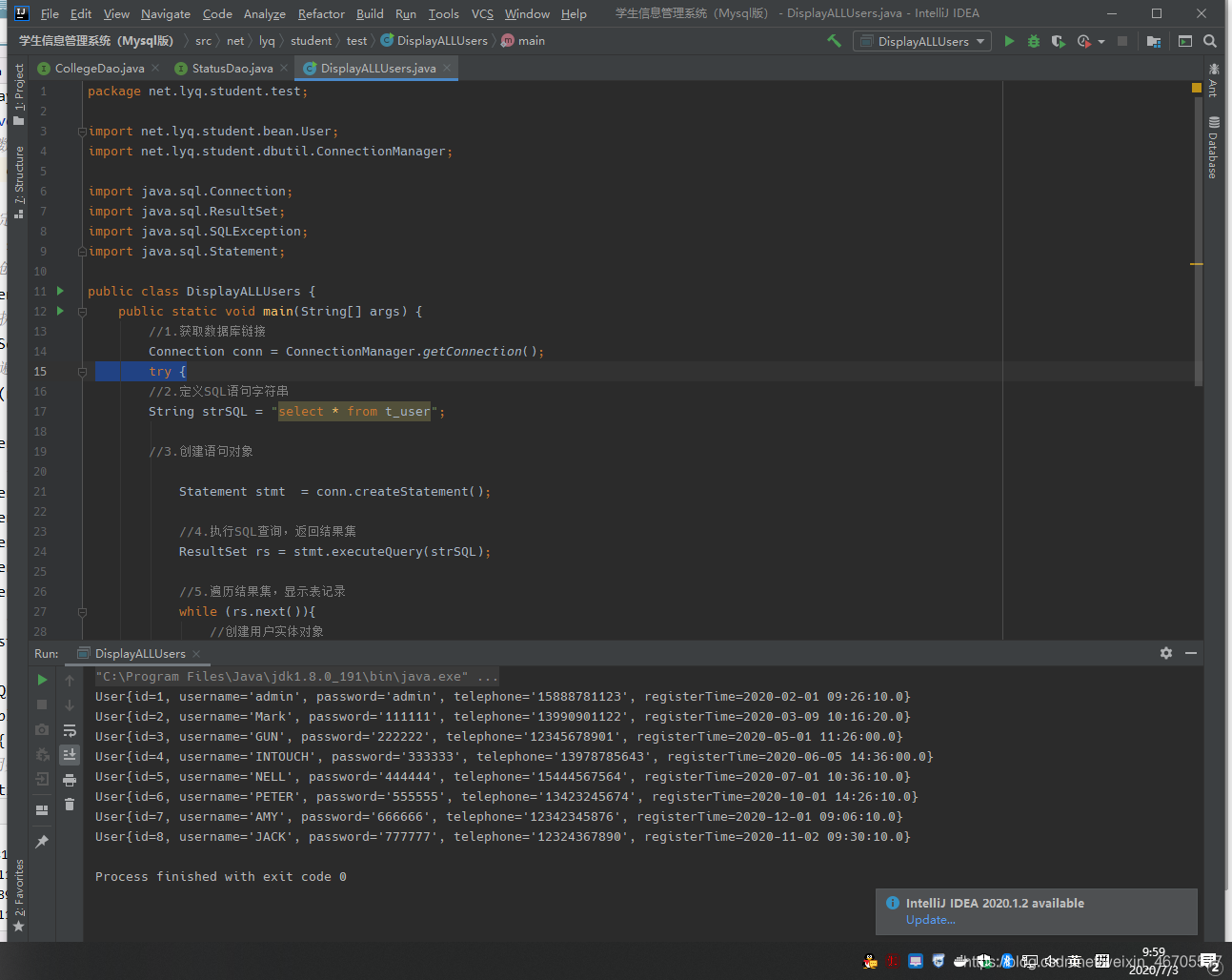Image resolution: width=1232 pixels, height=980 pixels.
Task: Open the Refactor menu
Action: pyautogui.click(x=321, y=13)
